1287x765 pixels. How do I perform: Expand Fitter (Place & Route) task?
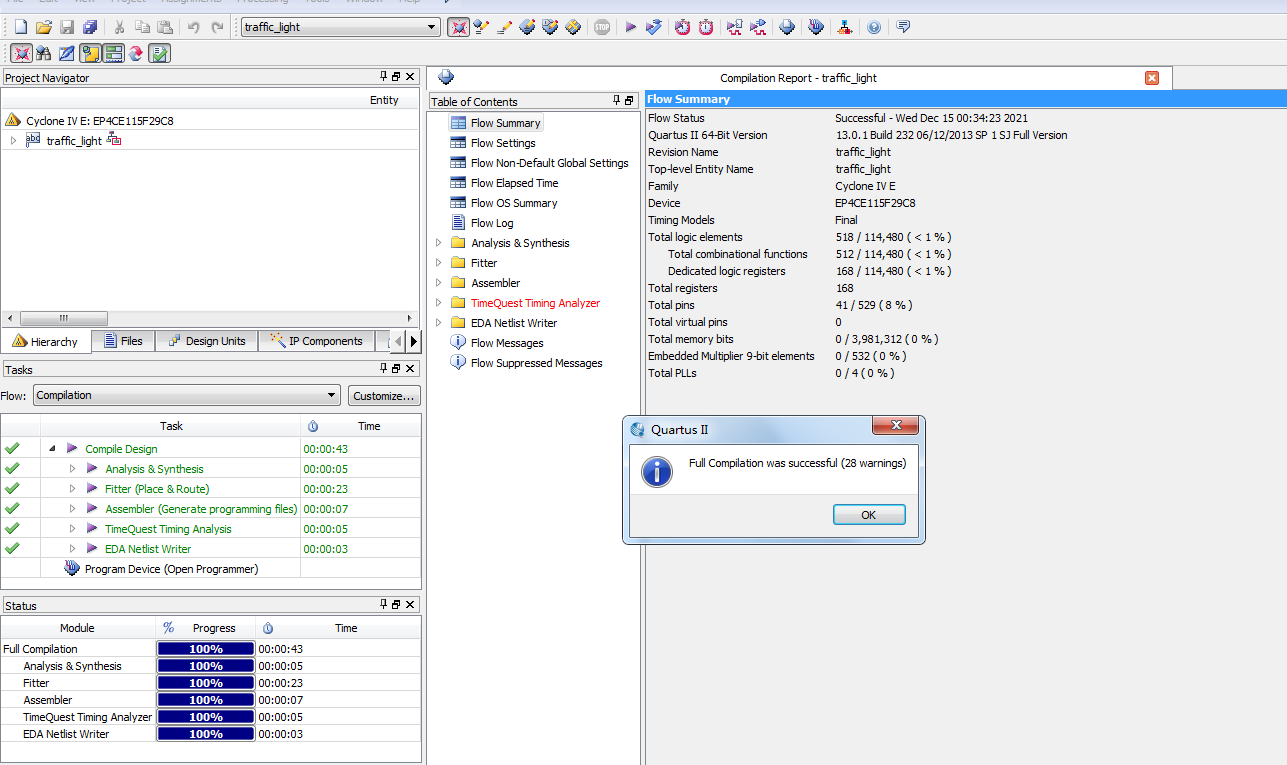pos(73,489)
